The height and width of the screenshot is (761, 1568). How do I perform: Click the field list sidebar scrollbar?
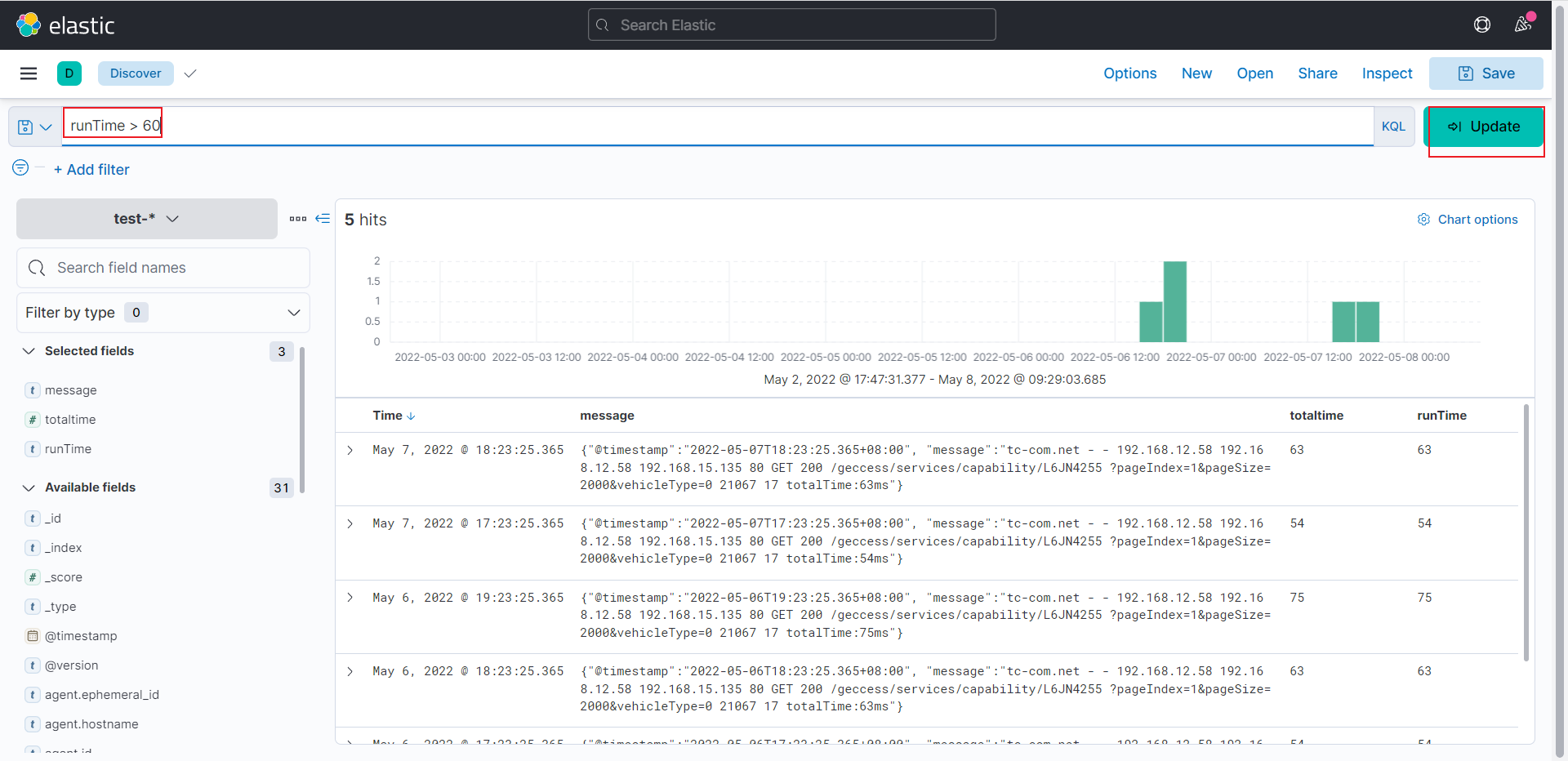tap(302, 421)
